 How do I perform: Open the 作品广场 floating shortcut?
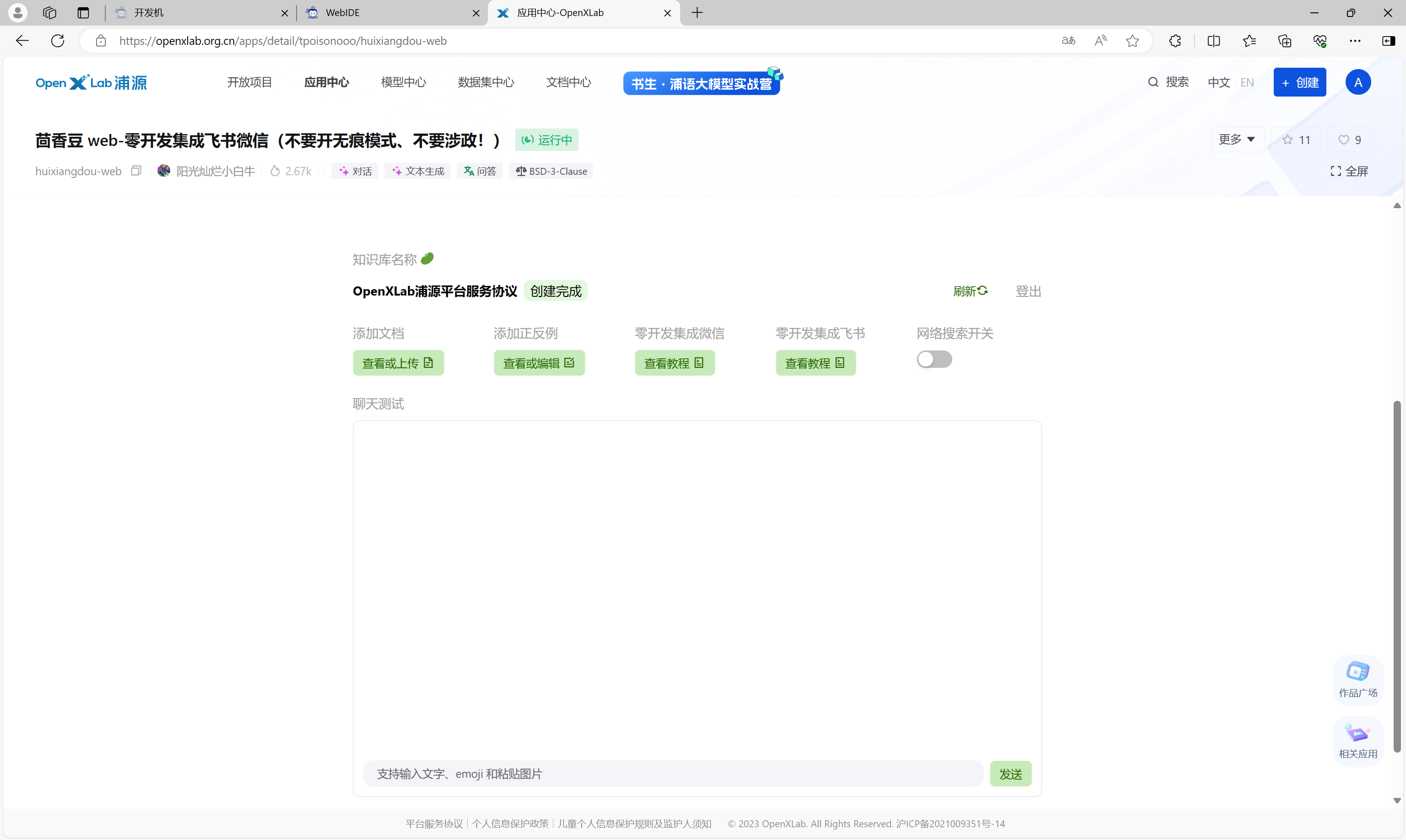[x=1358, y=680]
